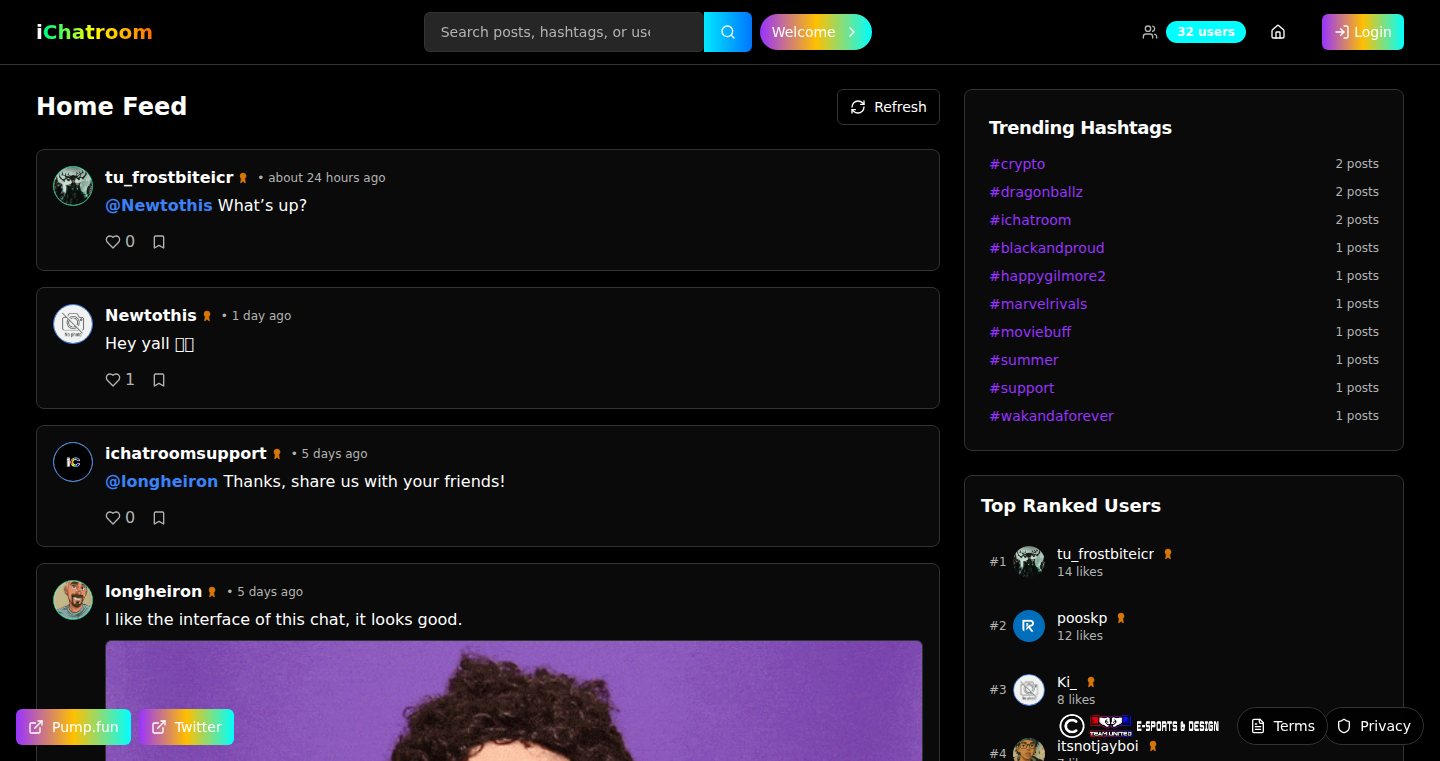Click the copyright symbol icon
Image resolution: width=1440 pixels, height=761 pixels.
pyautogui.click(x=1071, y=726)
